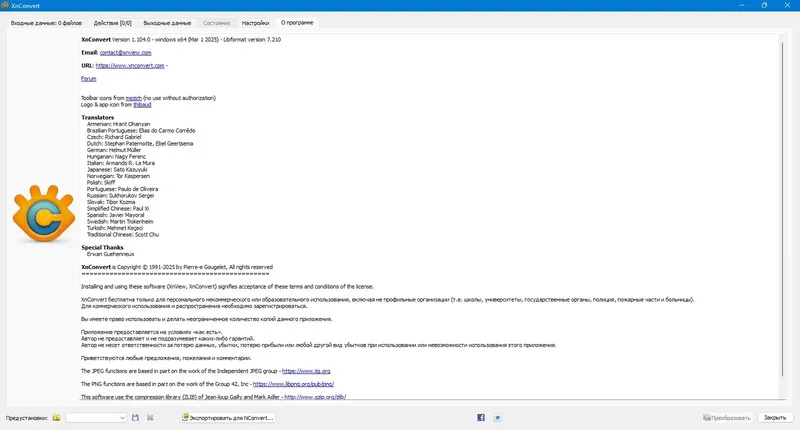This screenshot has width=800, height=430.
Task: Follow the thibaud logo link
Action: 142,105
